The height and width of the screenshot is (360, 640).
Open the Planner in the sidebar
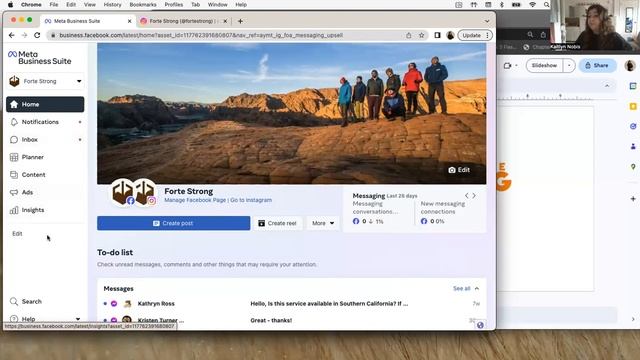click(x=32, y=157)
